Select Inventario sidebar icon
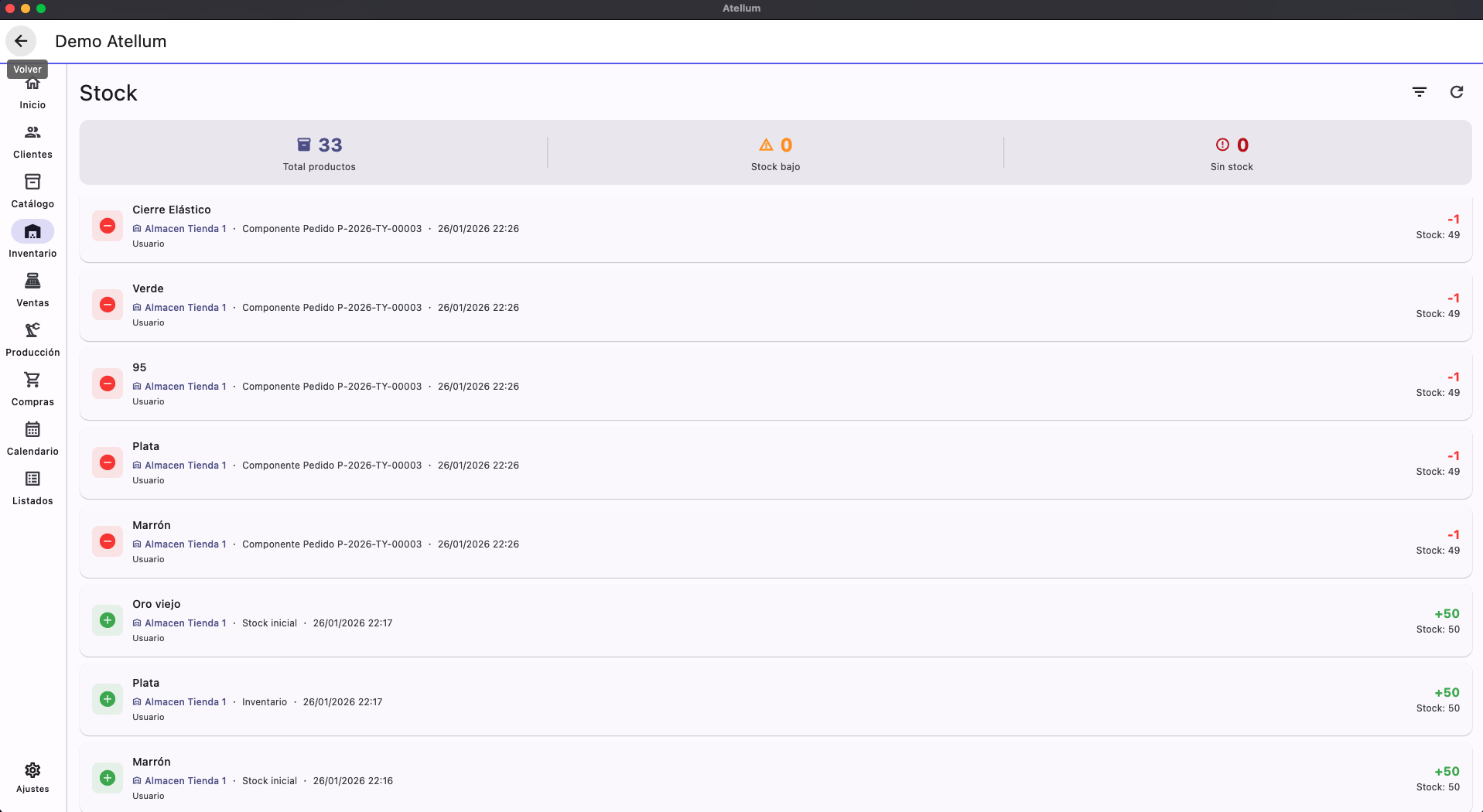Viewport: 1483px width, 812px height. (x=32, y=231)
